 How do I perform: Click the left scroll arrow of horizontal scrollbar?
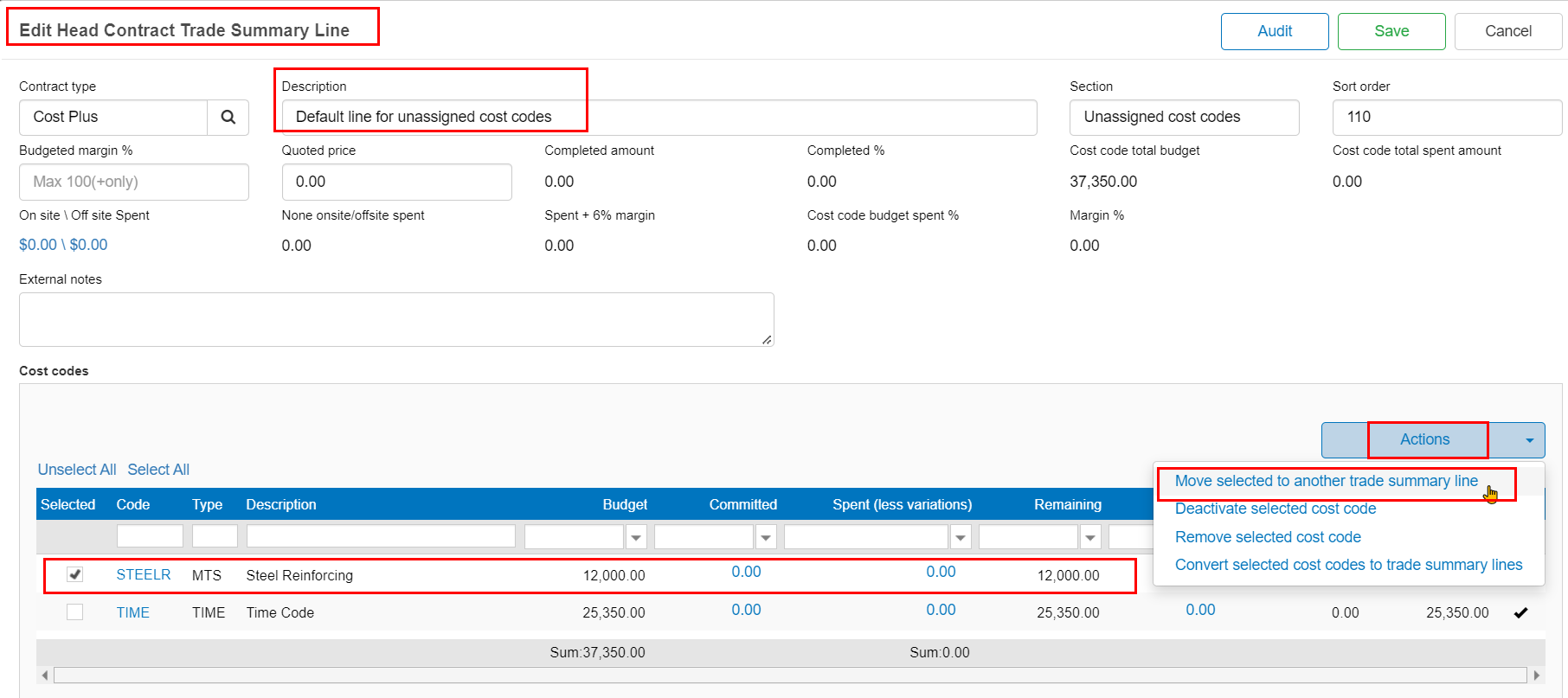(44, 676)
